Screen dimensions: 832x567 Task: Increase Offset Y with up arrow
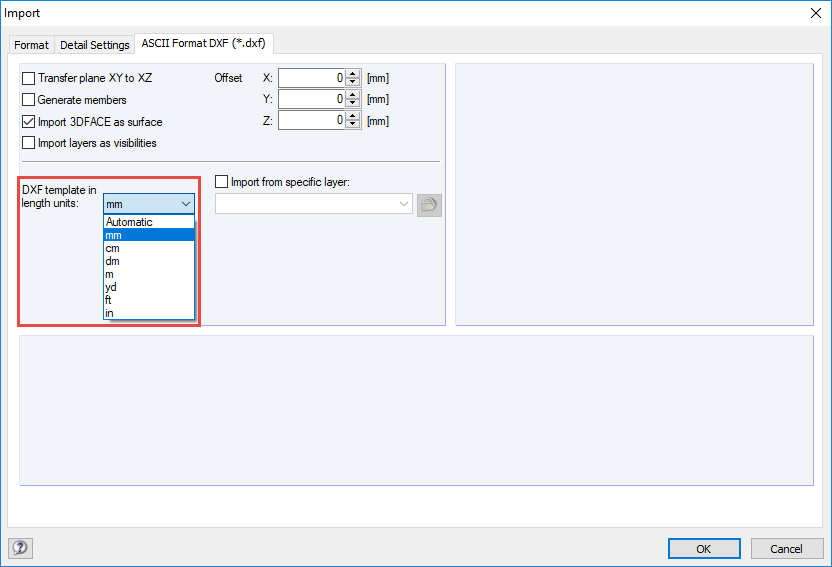click(x=353, y=94)
